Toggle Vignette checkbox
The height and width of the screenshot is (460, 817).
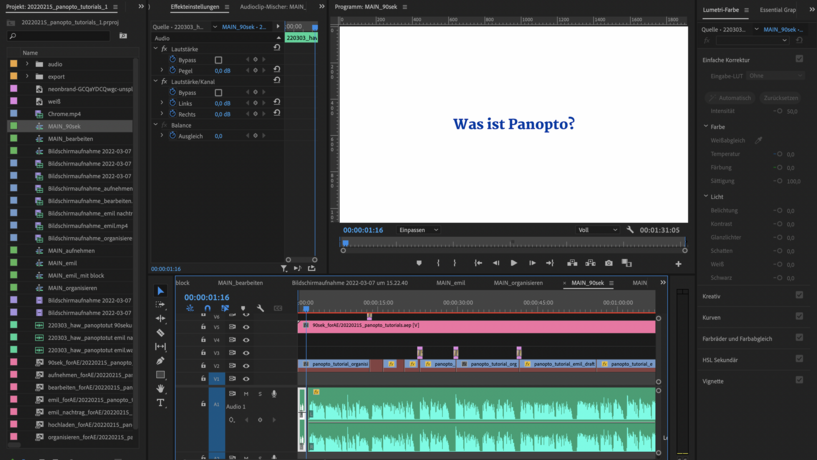[x=799, y=380]
